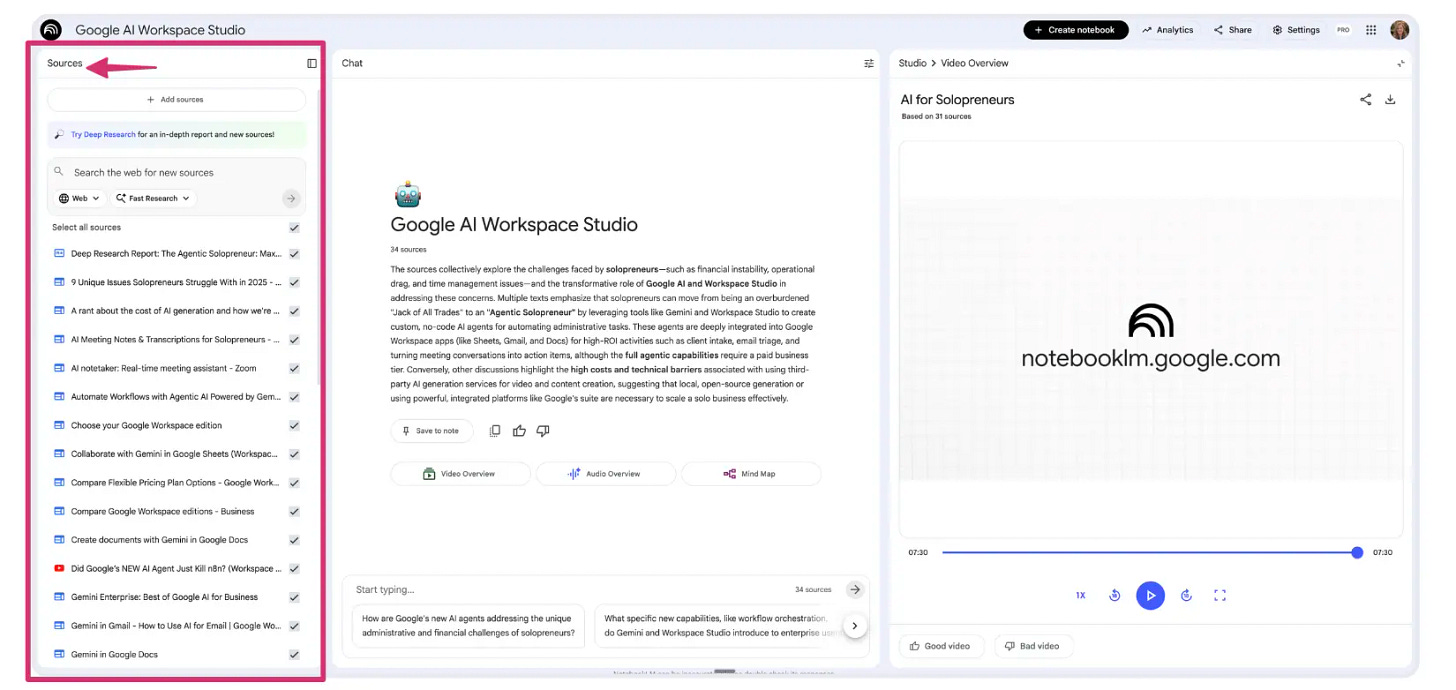Open the Mind Map view

[x=751, y=473]
